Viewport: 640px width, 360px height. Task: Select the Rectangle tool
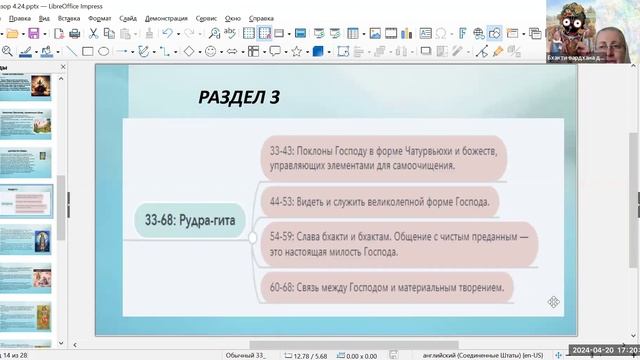[x=87, y=51]
